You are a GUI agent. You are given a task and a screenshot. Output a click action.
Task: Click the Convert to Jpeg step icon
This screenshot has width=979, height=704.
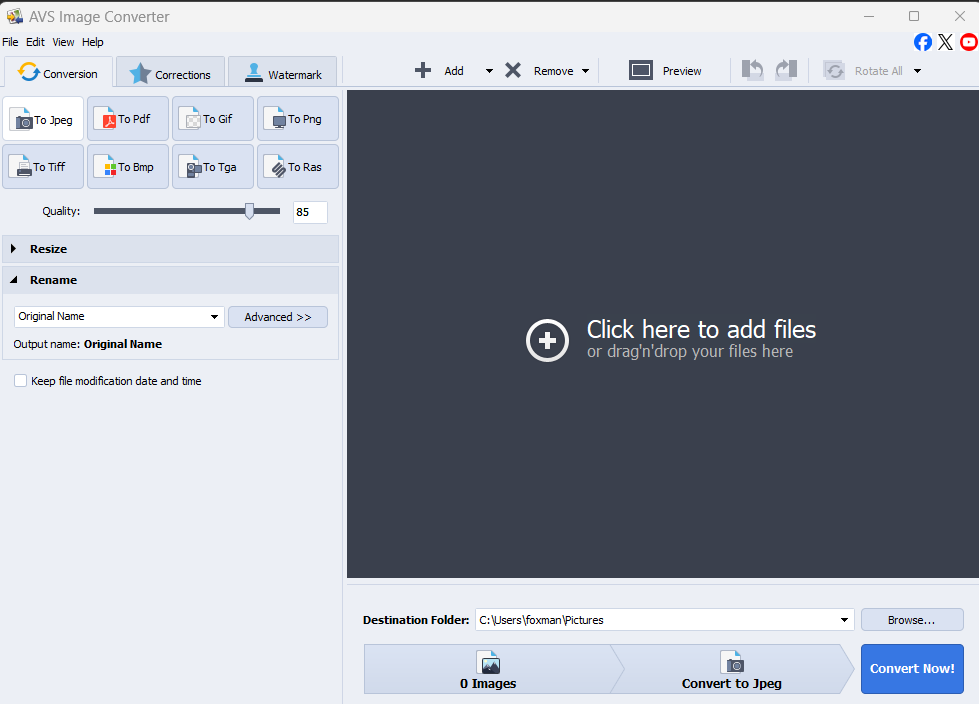click(732, 662)
